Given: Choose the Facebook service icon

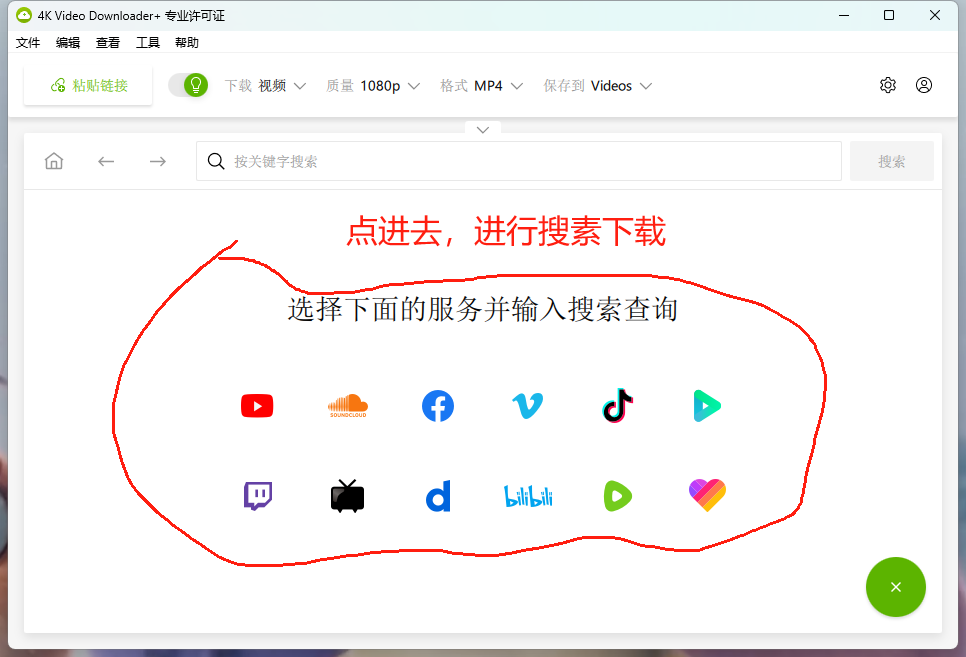Looking at the screenshot, I should pos(438,406).
